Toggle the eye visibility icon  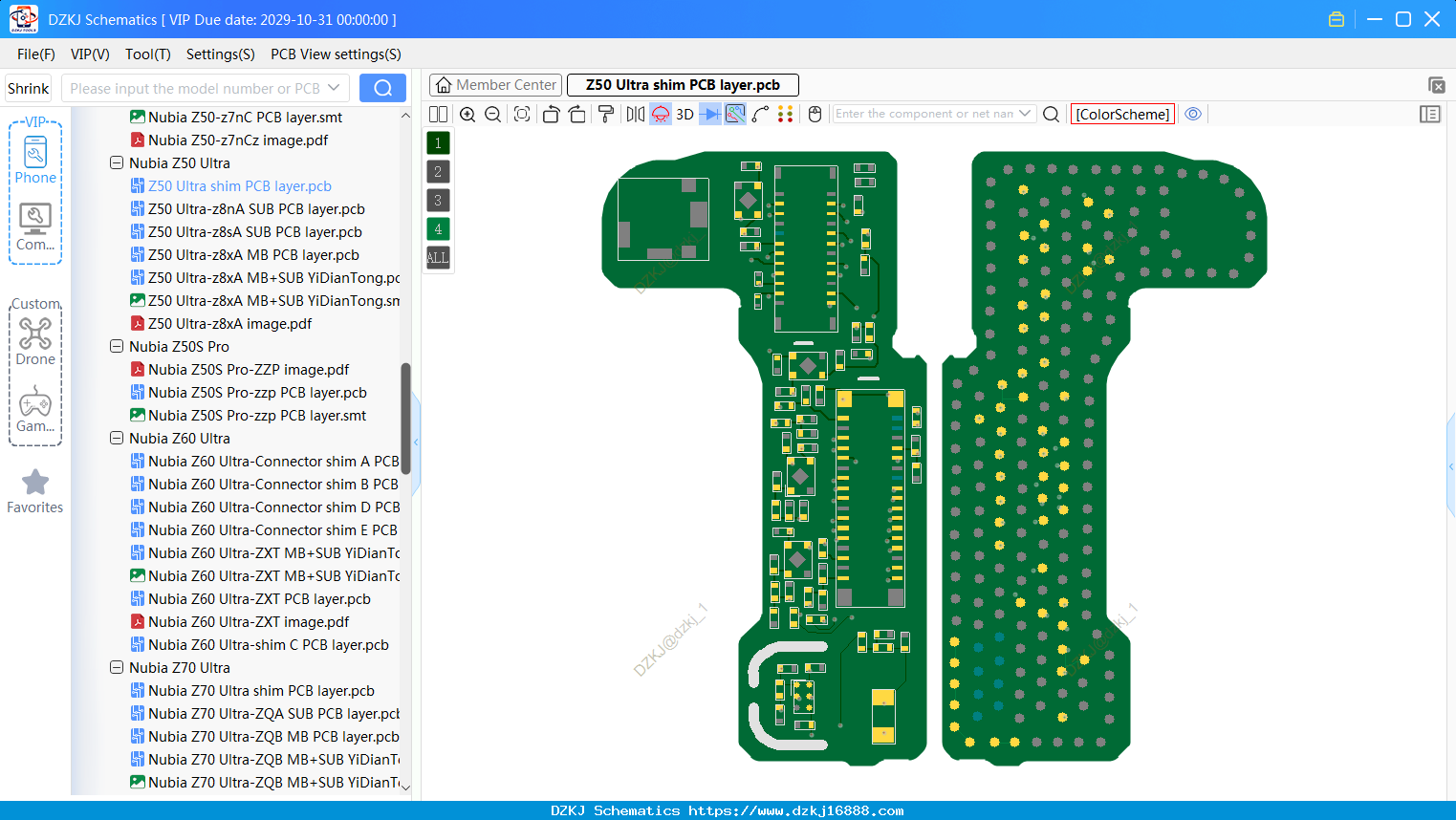coord(1193,114)
